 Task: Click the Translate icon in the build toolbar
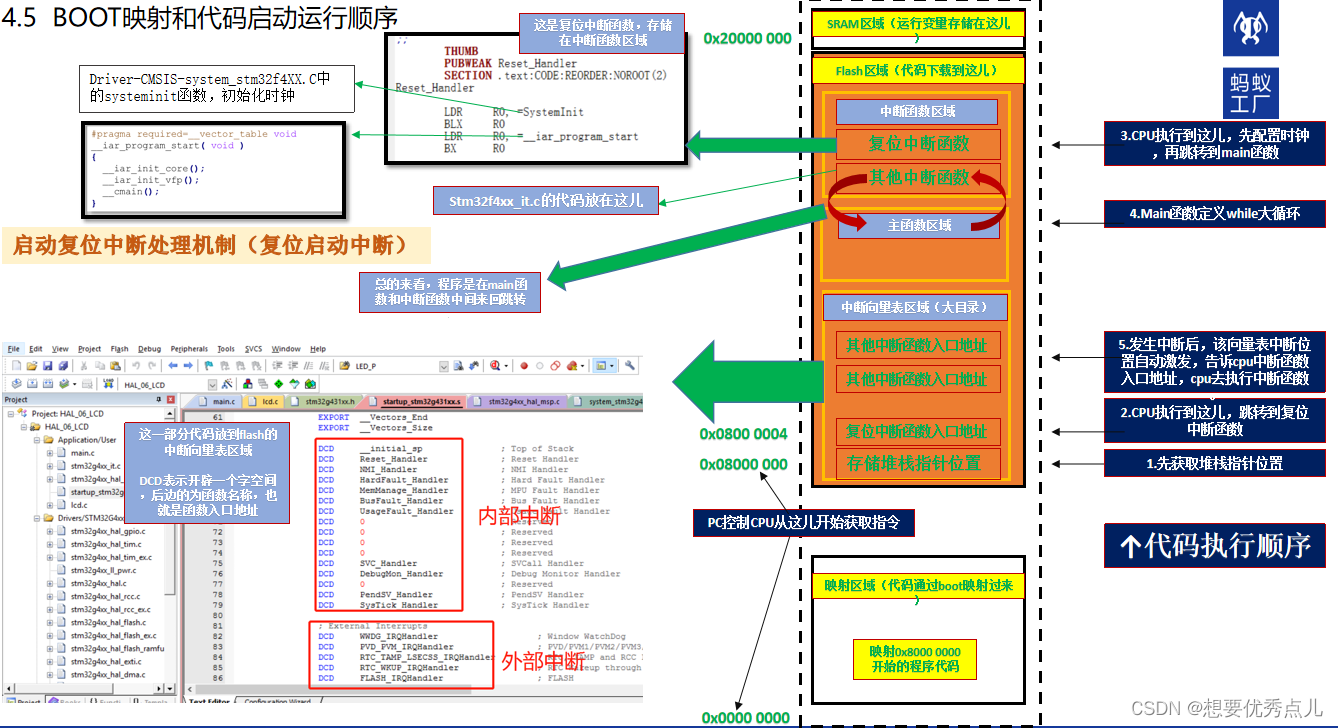pyautogui.click(x=17, y=384)
